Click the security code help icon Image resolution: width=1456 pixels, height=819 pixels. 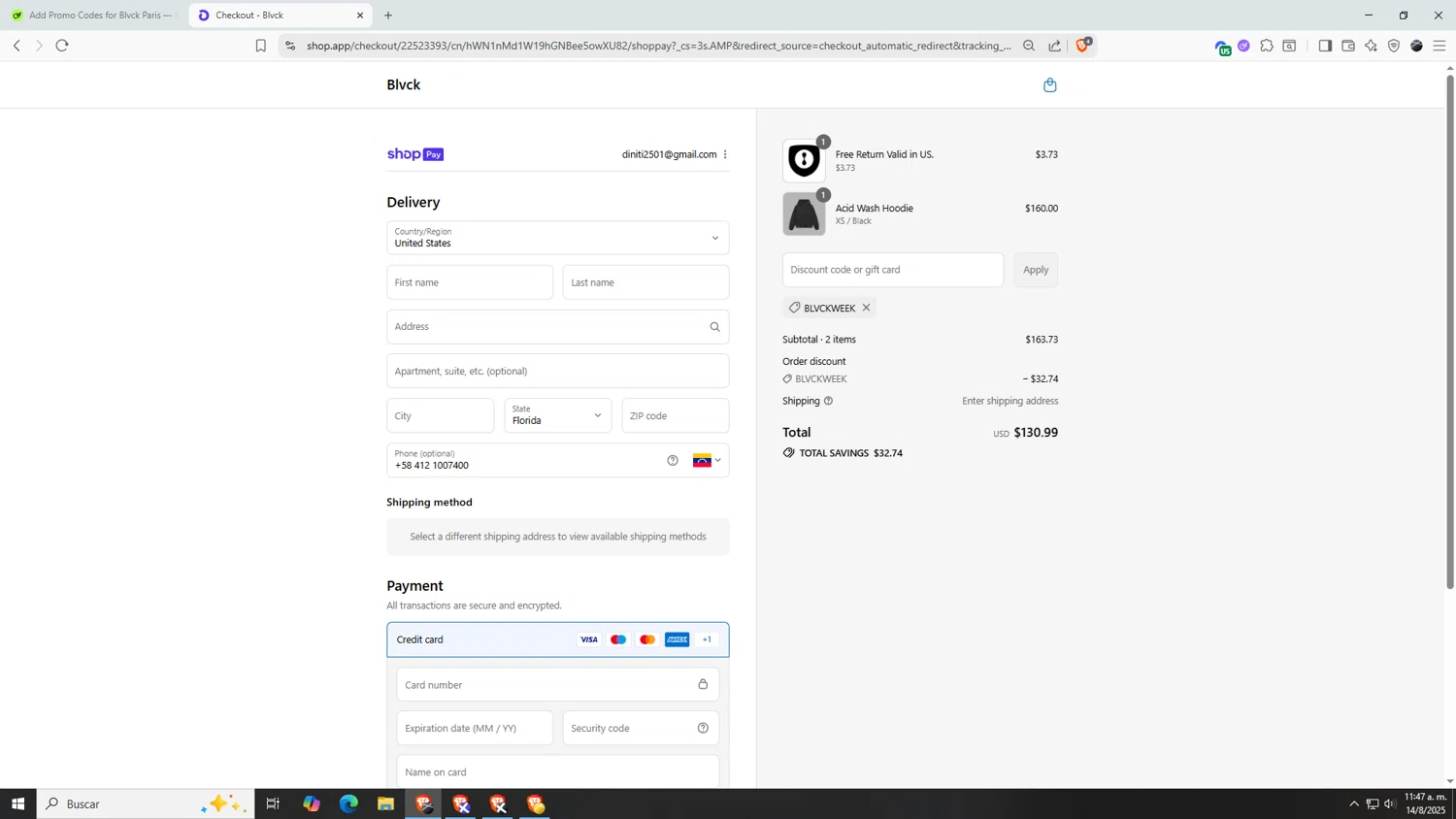tap(703, 728)
